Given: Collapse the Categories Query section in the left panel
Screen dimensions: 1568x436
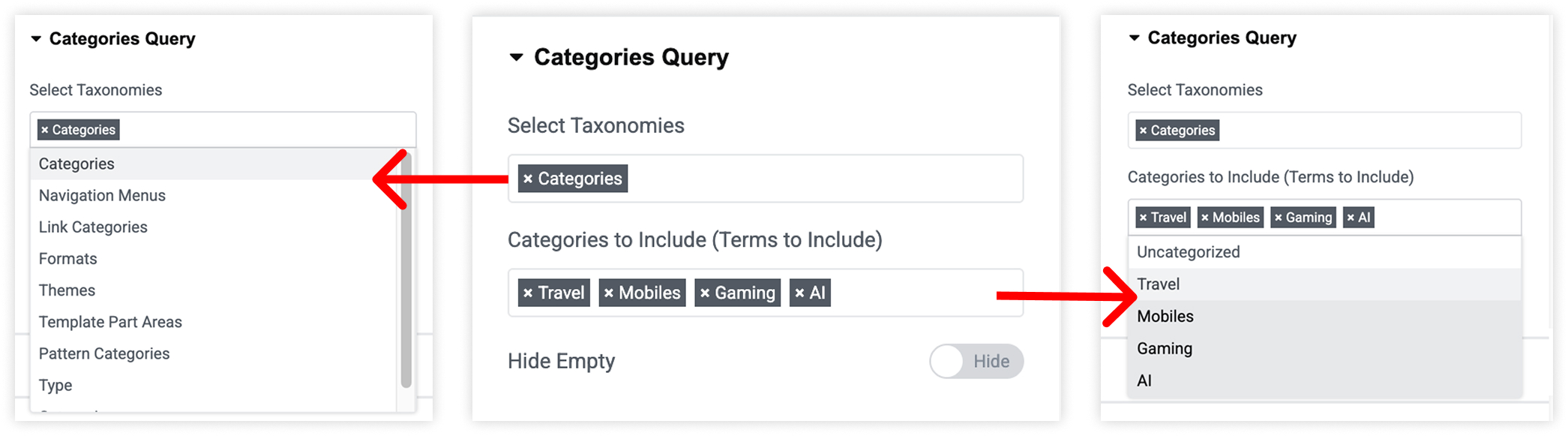Looking at the screenshot, I should click(x=36, y=39).
